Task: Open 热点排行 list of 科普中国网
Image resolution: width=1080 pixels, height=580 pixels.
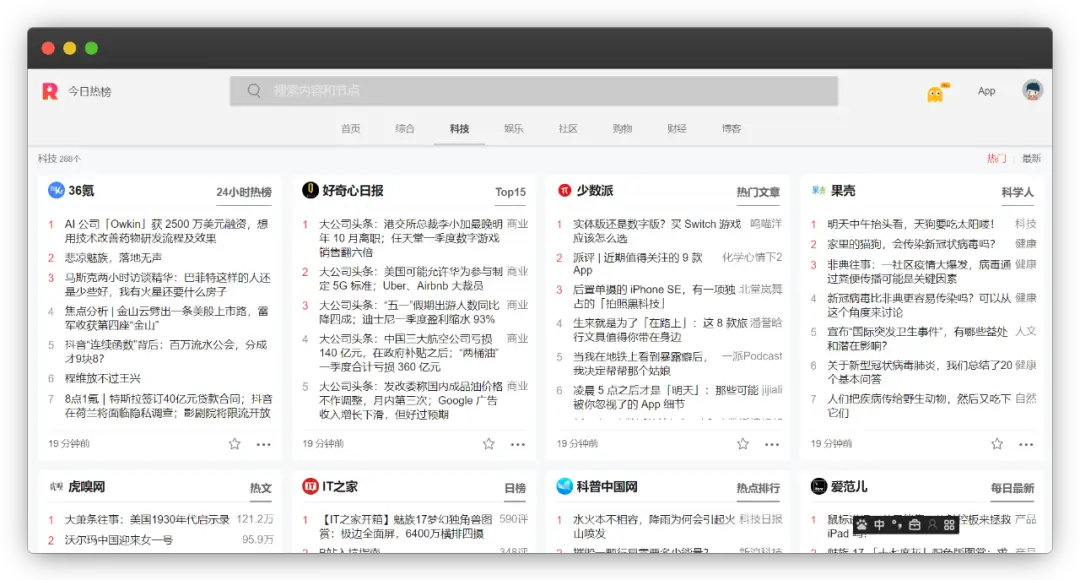Action: click(x=758, y=488)
